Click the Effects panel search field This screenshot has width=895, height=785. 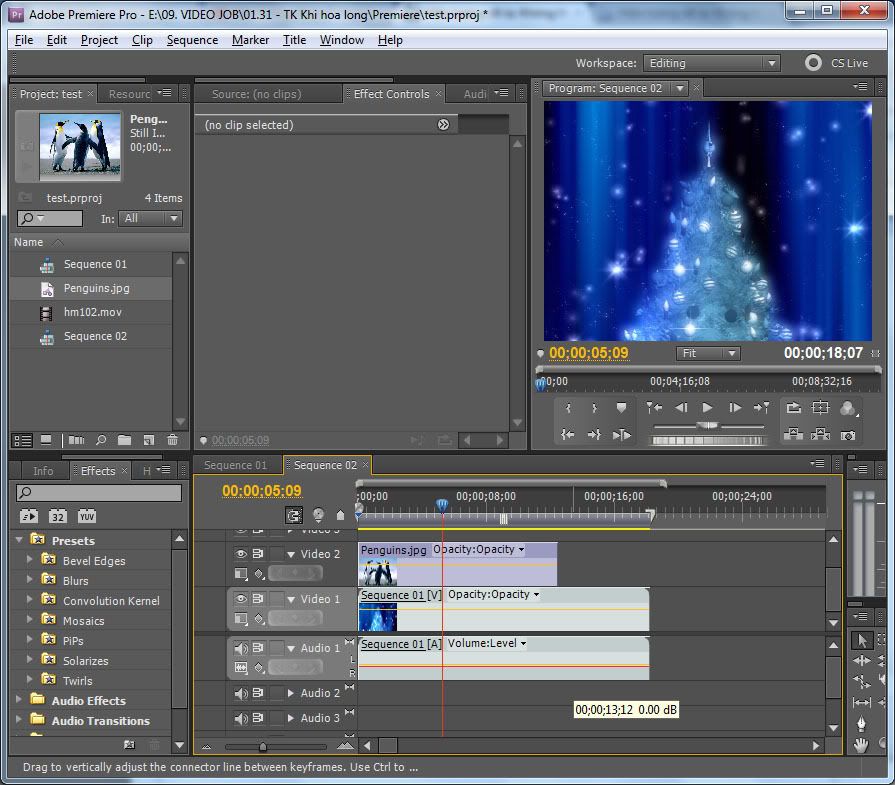coord(99,492)
